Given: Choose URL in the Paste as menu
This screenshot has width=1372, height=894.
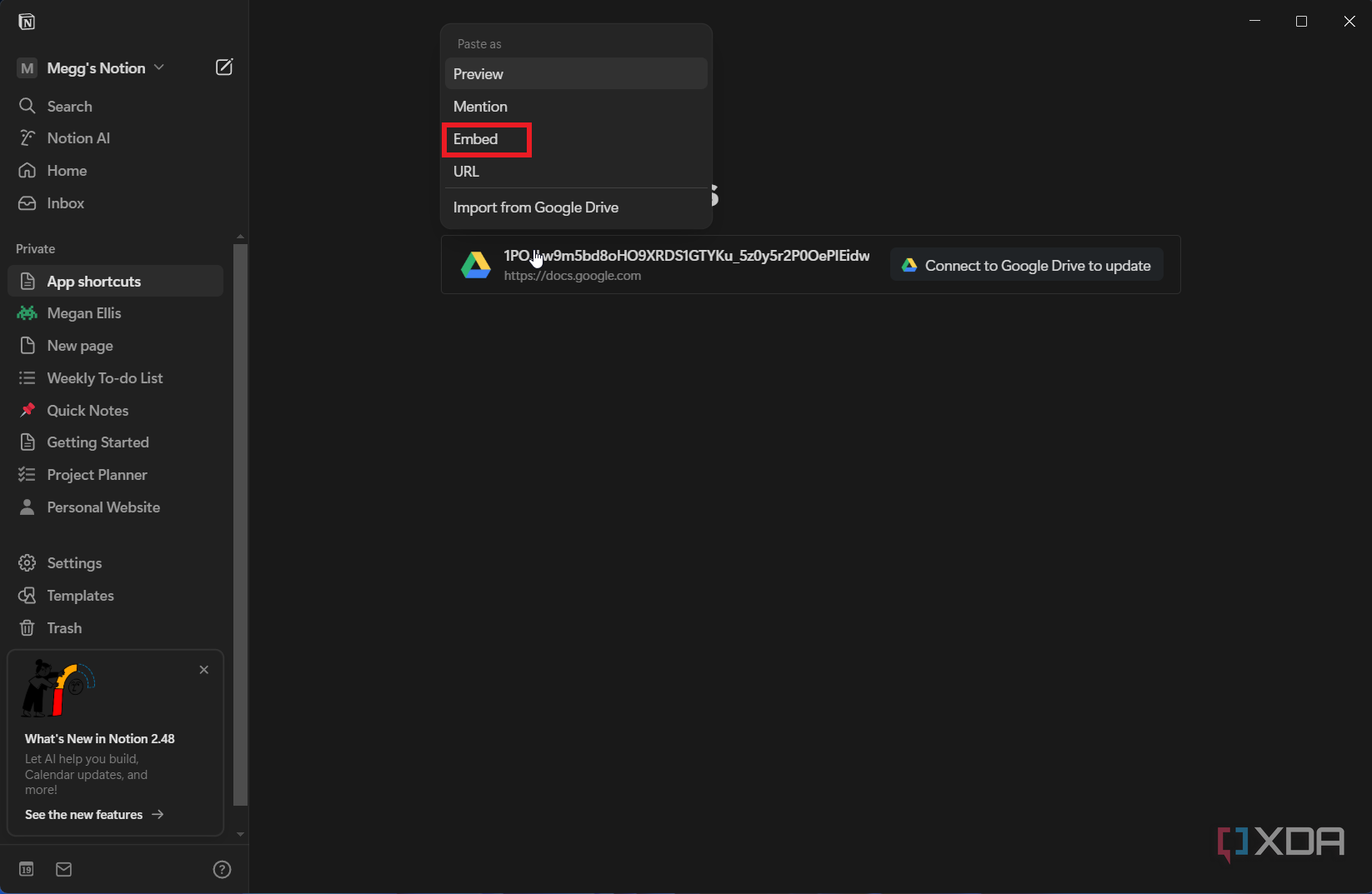Looking at the screenshot, I should (576, 172).
